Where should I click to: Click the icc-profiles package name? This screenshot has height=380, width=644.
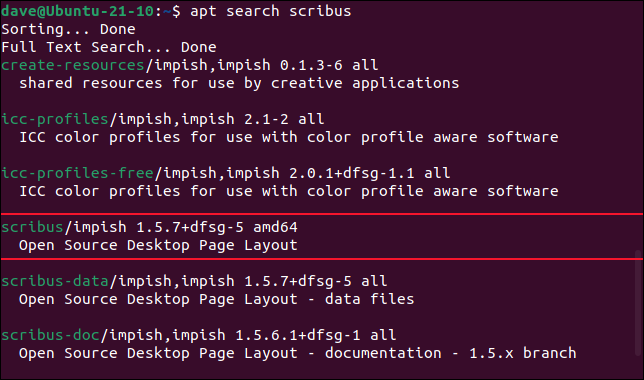pos(55,119)
